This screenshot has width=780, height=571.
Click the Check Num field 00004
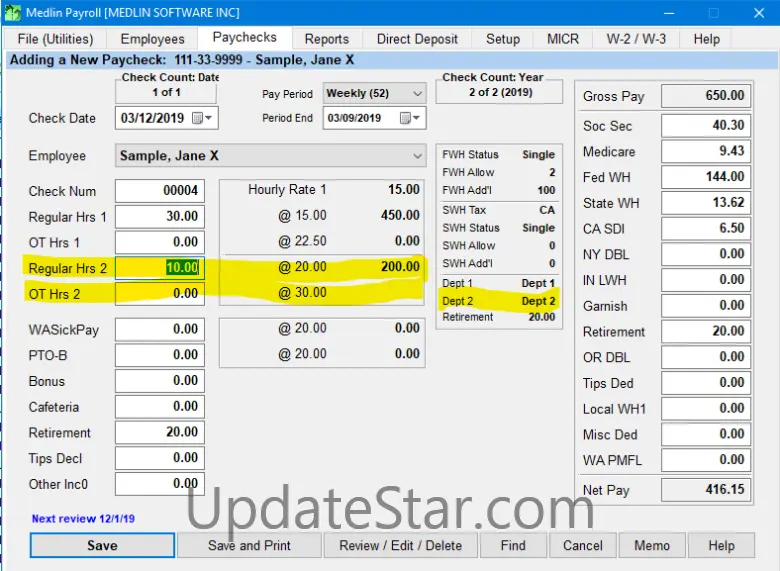coord(160,190)
